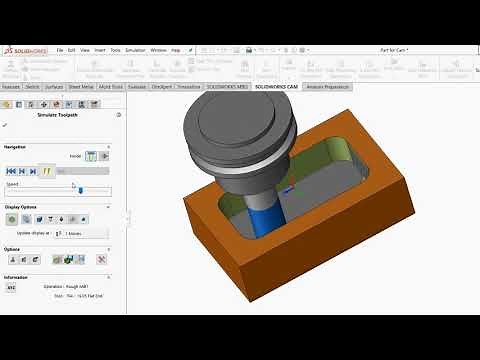Screen dimensions: 480x360
Task: Switch to the SOLIDWORKS CAM tab
Action: point(276,87)
